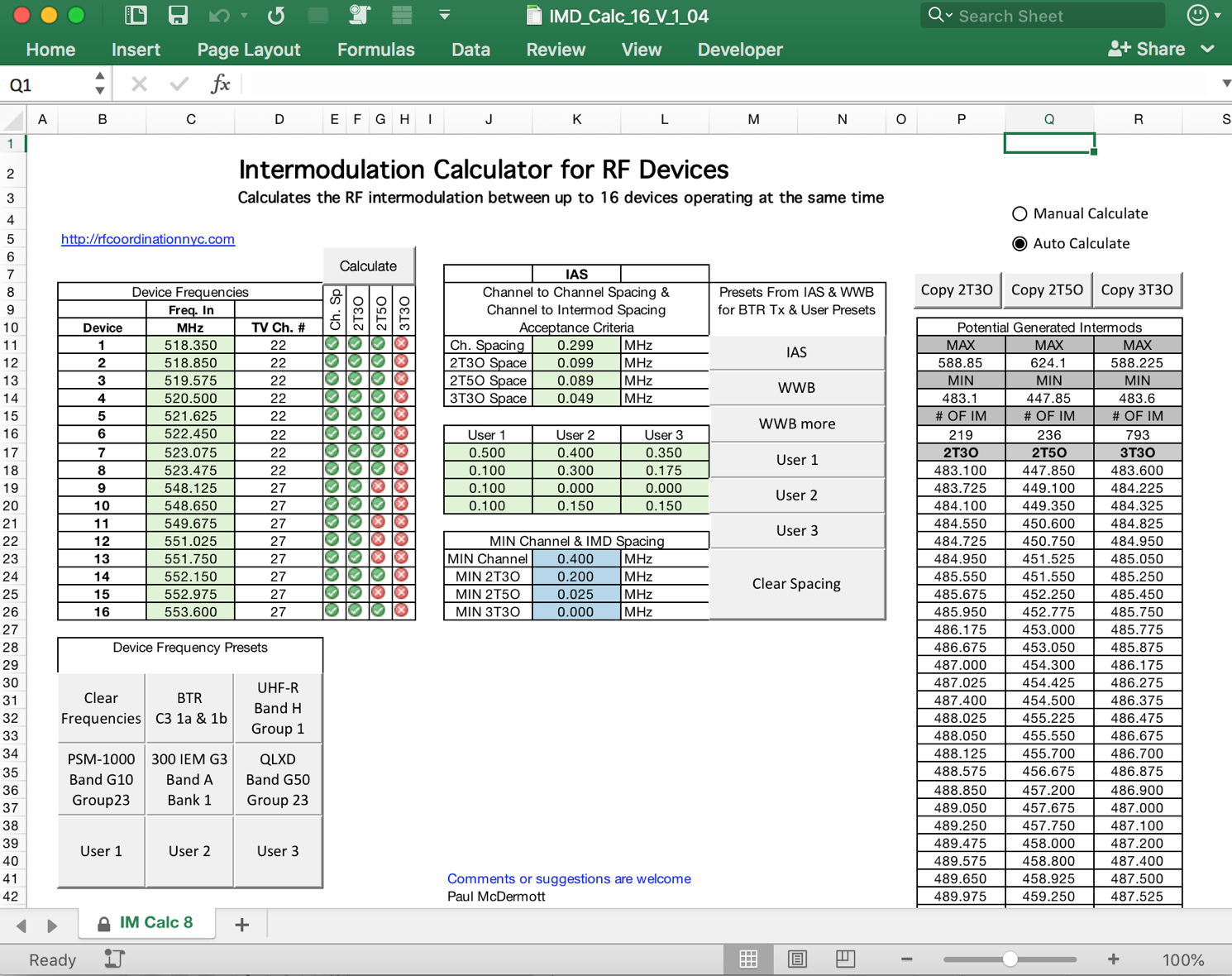Select the Auto Calculate radio button
The height and width of the screenshot is (976, 1232).
(1020, 244)
